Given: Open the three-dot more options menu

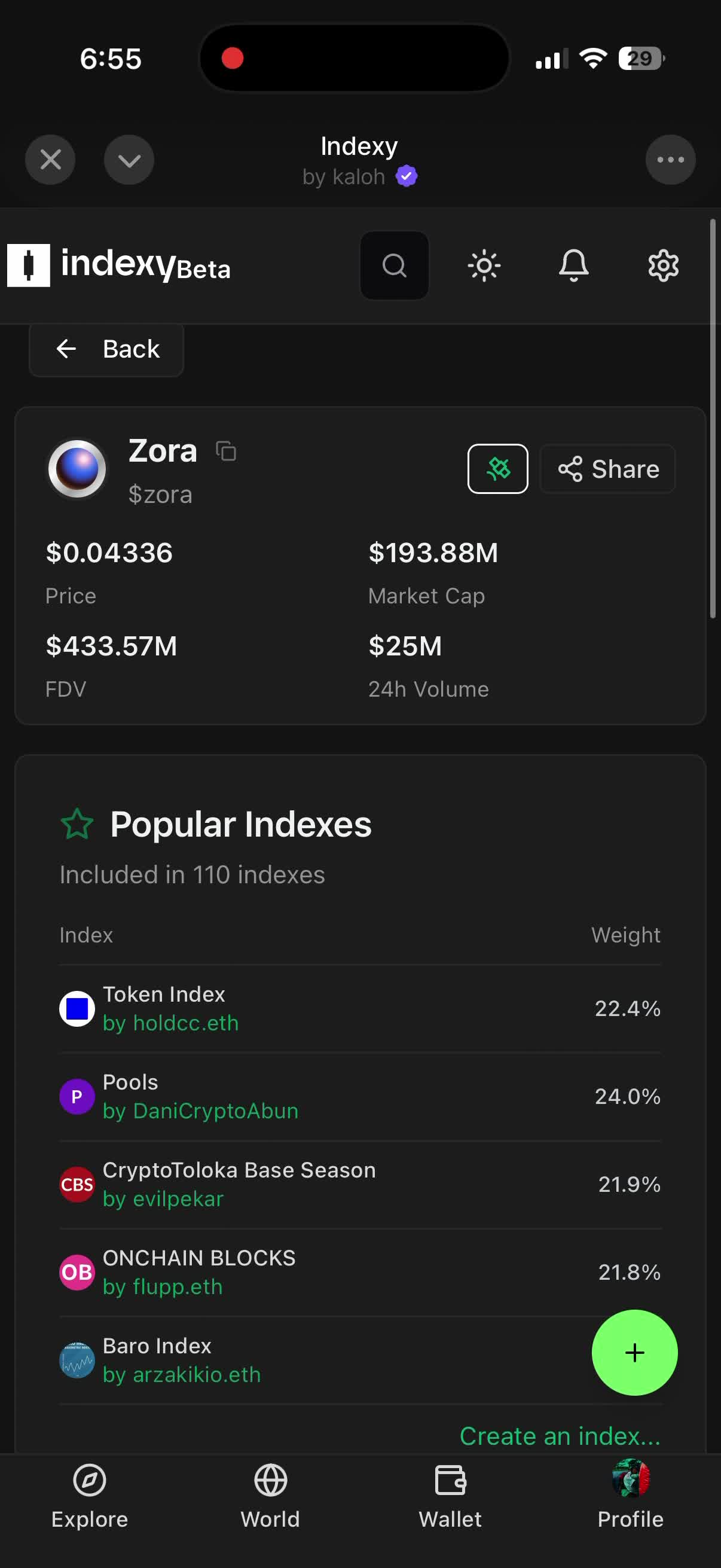Looking at the screenshot, I should coord(670,160).
